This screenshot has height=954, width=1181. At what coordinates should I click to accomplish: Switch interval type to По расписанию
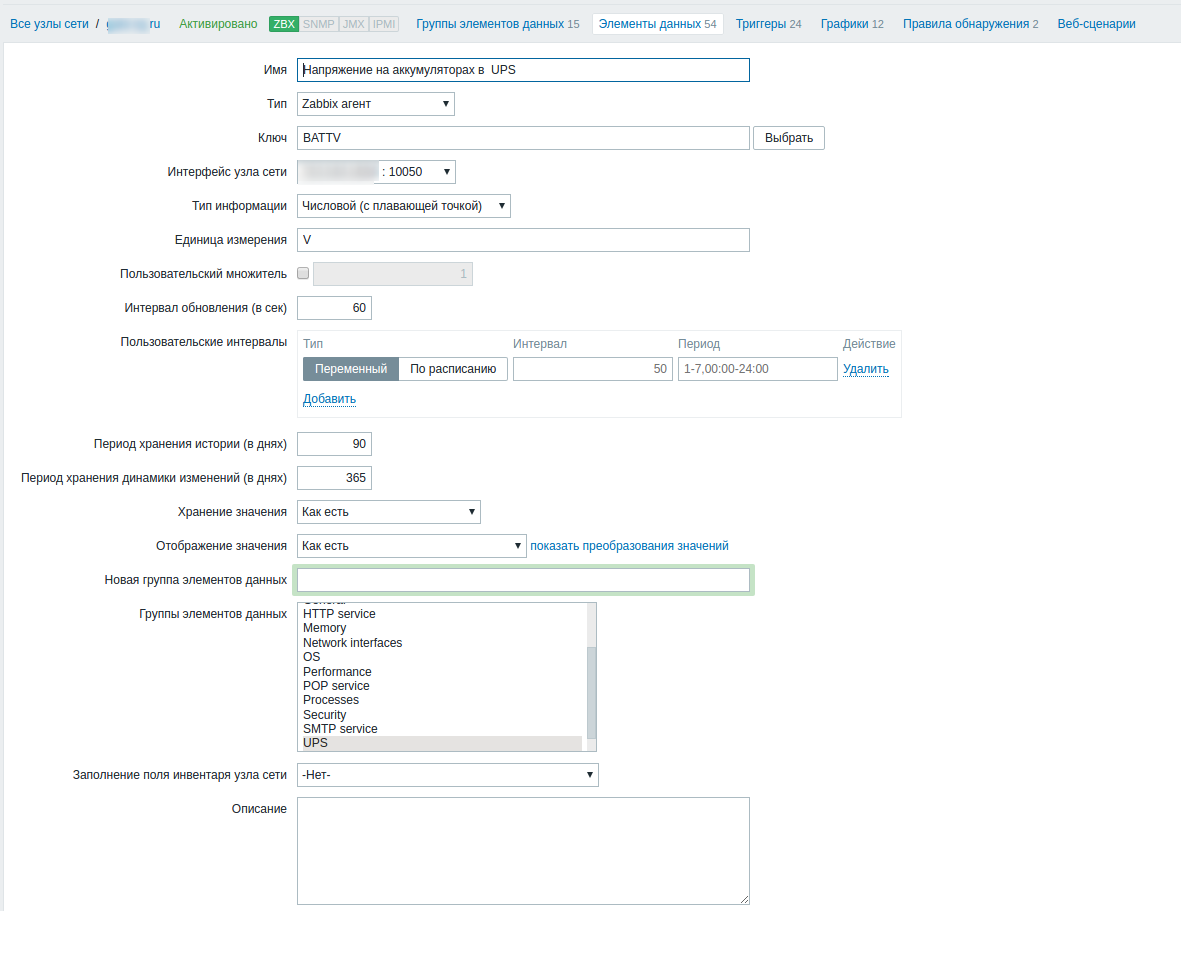(451, 368)
